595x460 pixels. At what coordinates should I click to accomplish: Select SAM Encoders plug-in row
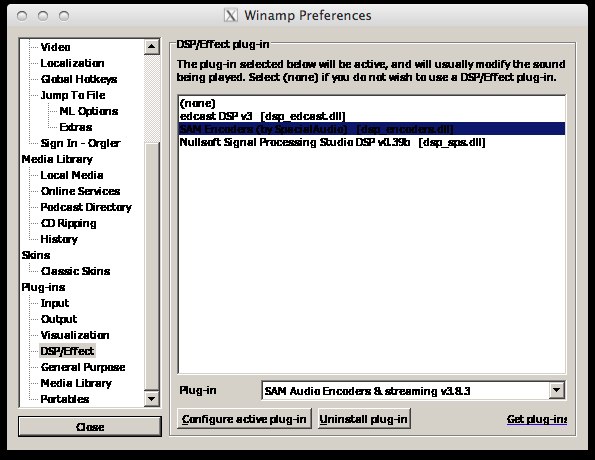point(371,129)
